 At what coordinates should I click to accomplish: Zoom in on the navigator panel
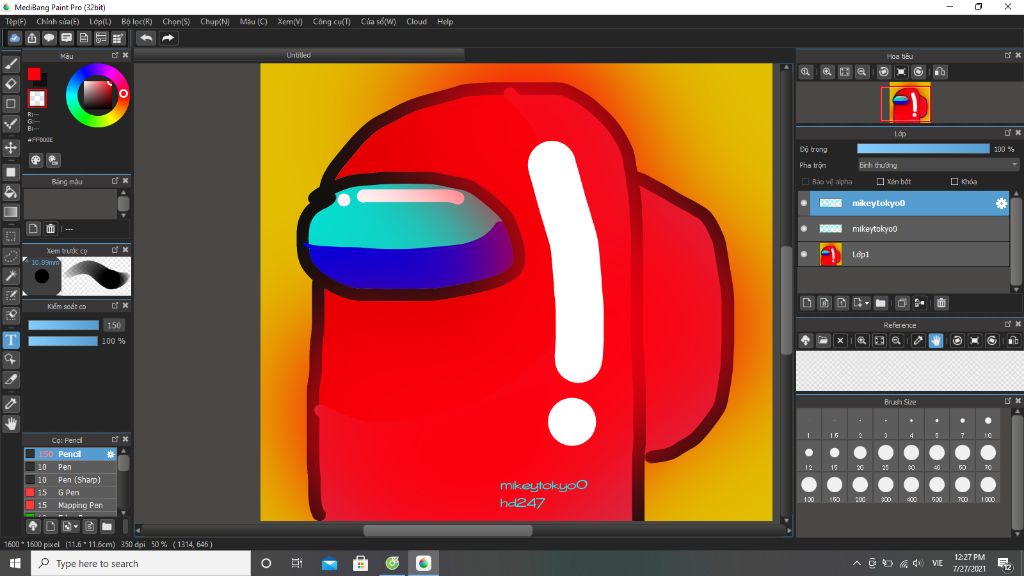(827, 72)
